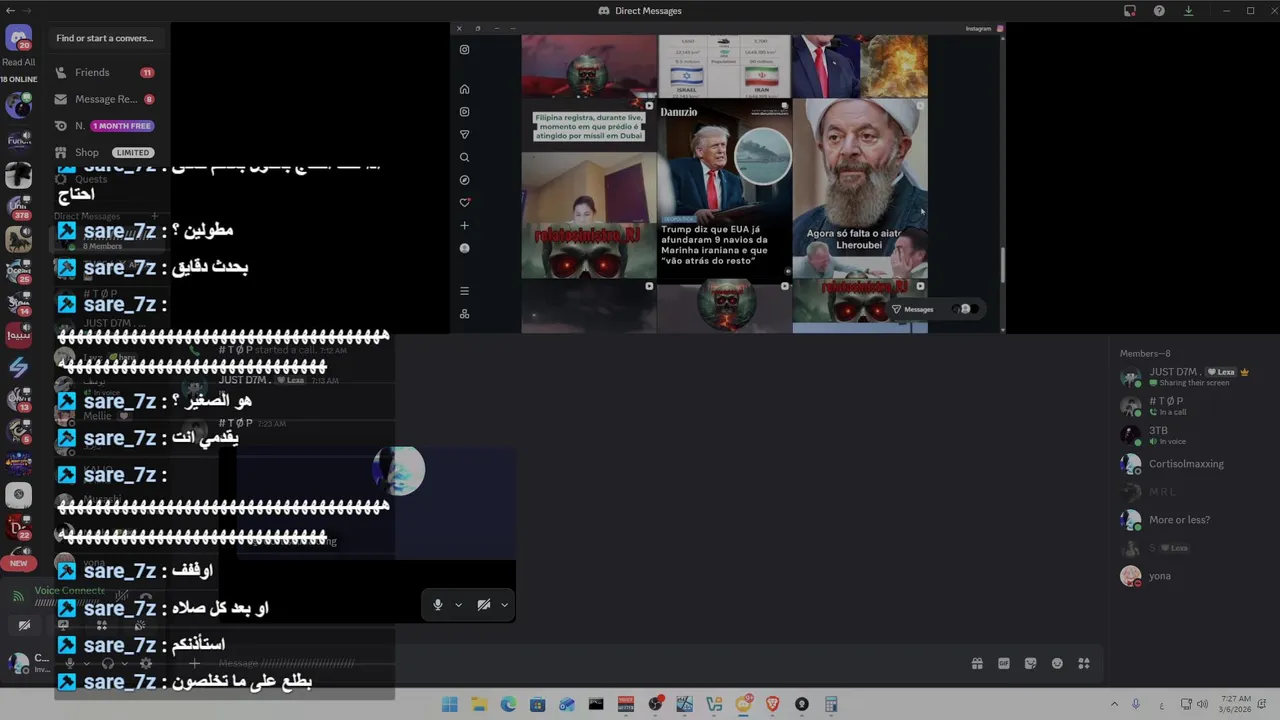This screenshot has height=720, width=1280.
Task: Open Brave browser from taskbar
Action: 772,704
